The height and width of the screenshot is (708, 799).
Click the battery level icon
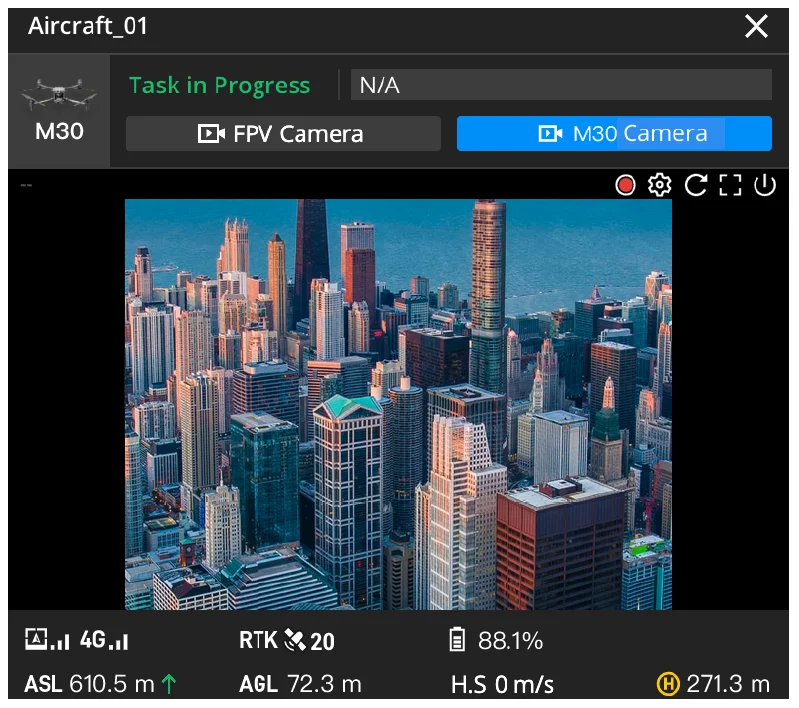click(458, 641)
